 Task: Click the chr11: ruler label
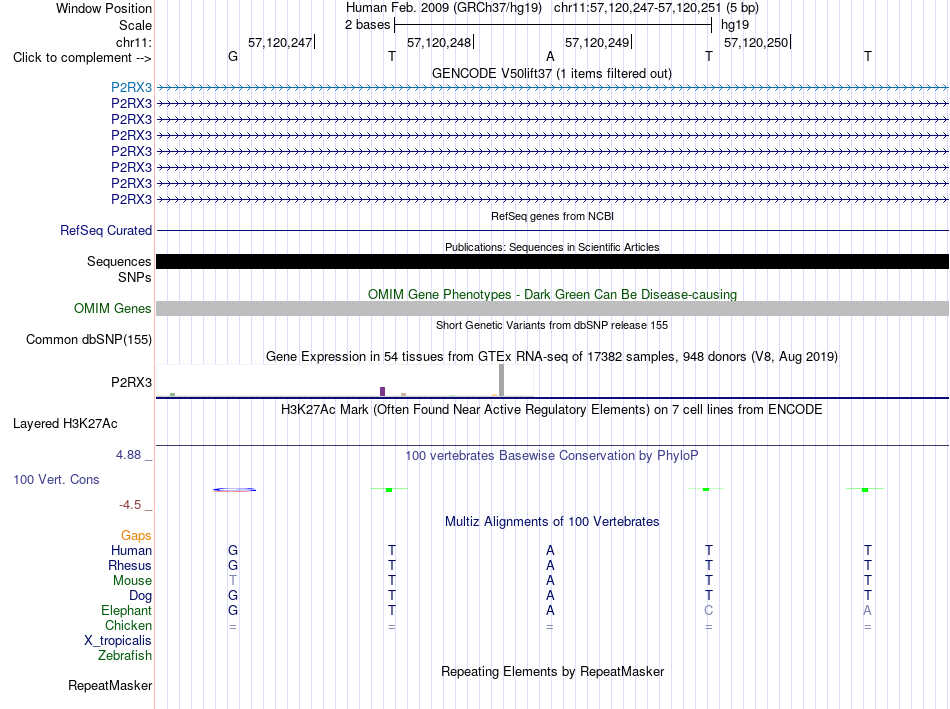134,42
